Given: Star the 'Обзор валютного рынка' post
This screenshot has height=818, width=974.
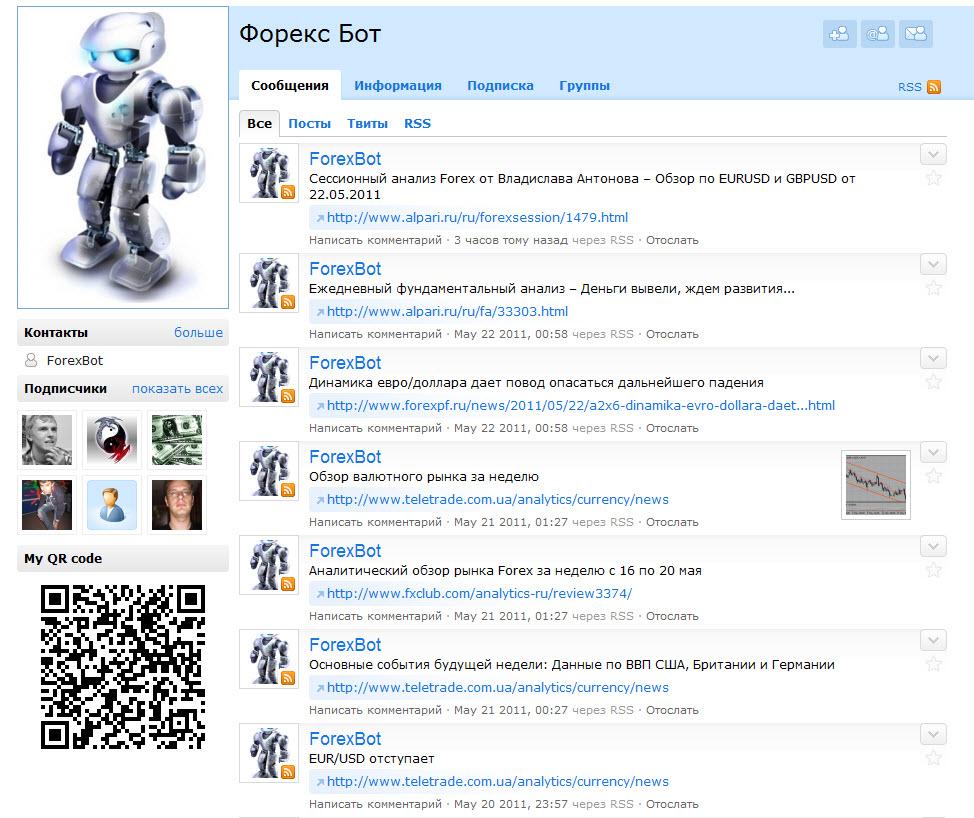Looking at the screenshot, I should (933, 476).
